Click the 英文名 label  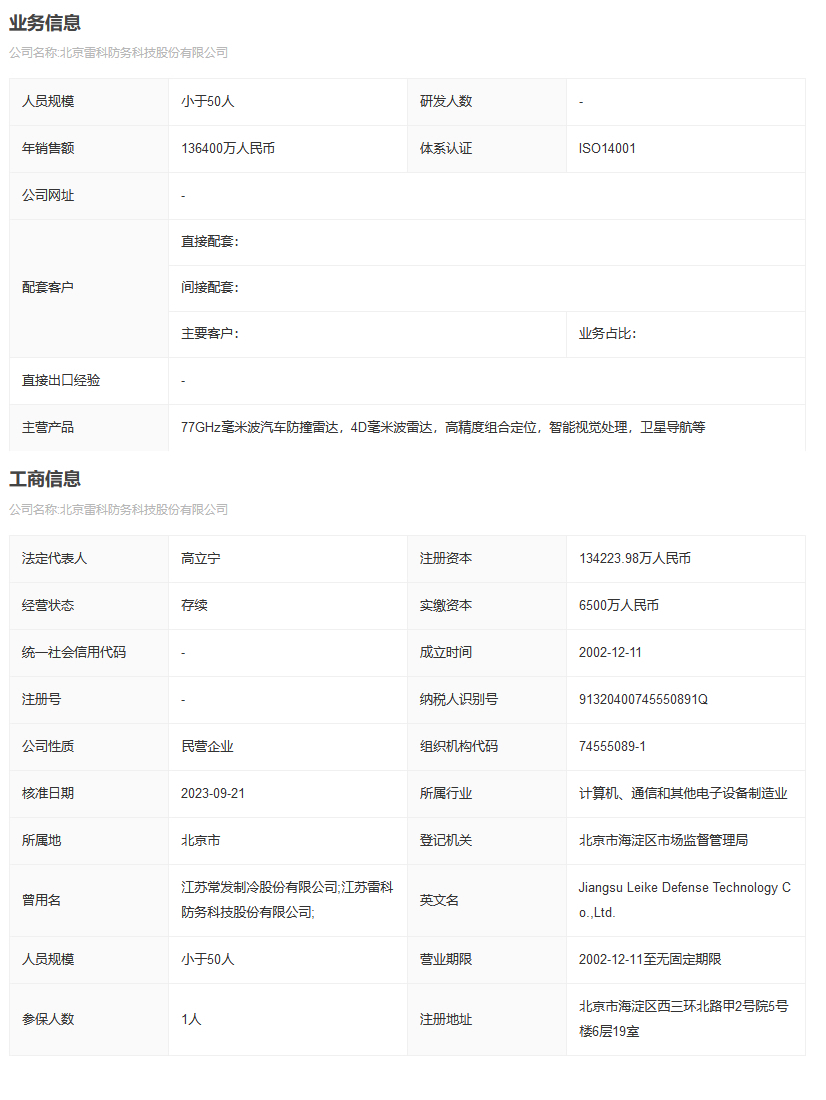(x=439, y=901)
